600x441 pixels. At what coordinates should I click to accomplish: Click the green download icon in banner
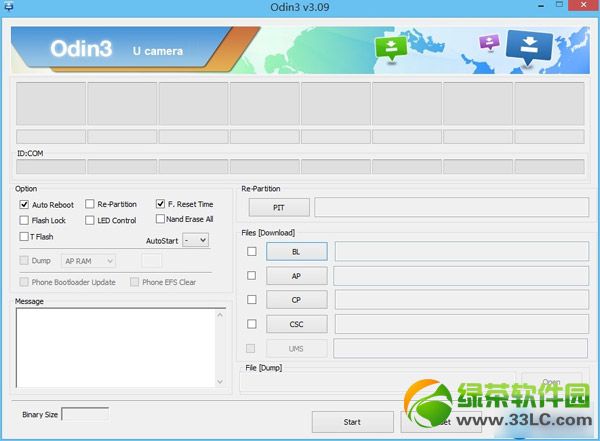[x=391, y=49]
